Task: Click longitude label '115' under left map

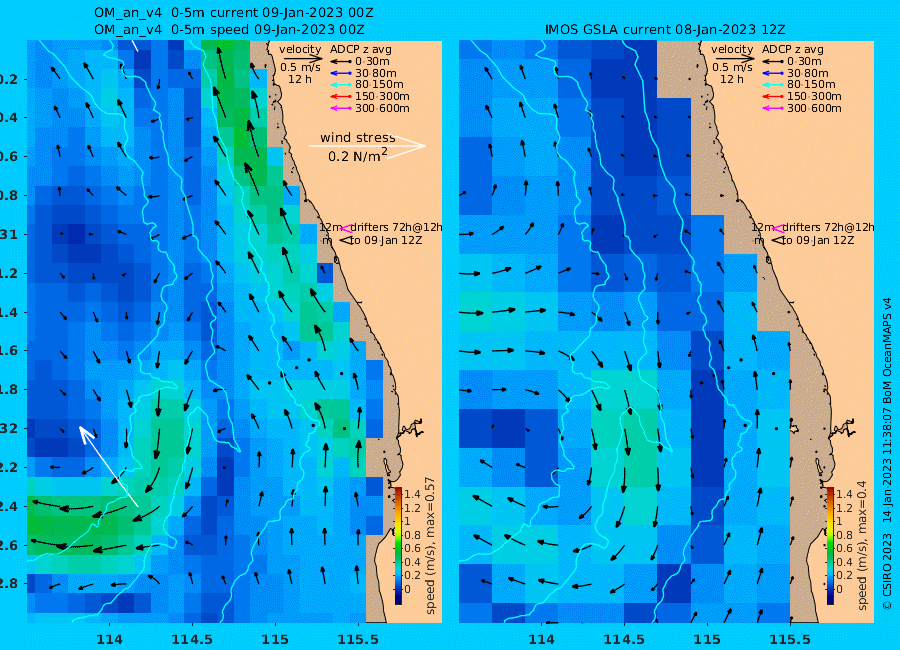Action: coord(274,639)
